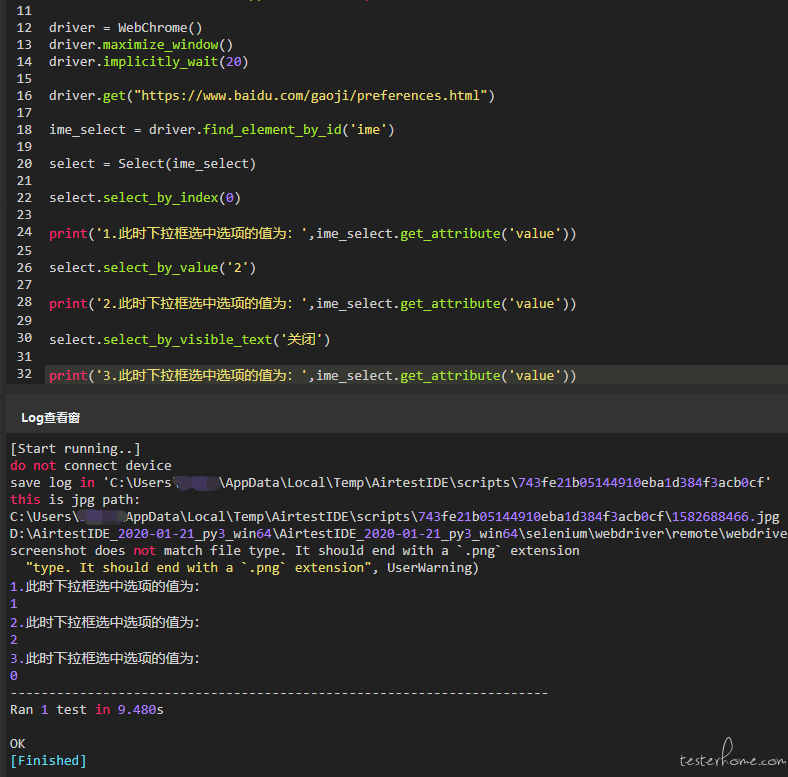The image size is (788, 777).
Task: Click line number 24 in the gutter
Action: coord(24,232)
